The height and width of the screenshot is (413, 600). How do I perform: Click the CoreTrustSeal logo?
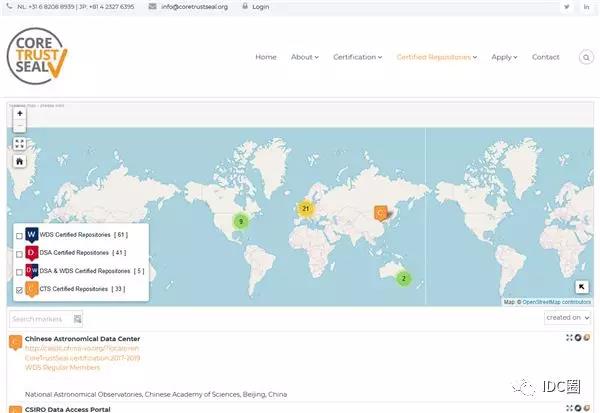(37, 56)
